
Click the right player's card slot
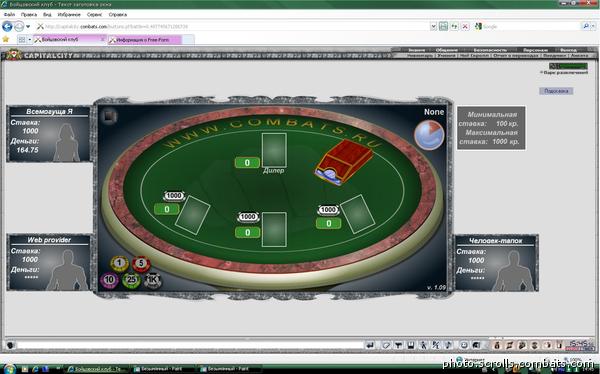[x=357, y=214]
